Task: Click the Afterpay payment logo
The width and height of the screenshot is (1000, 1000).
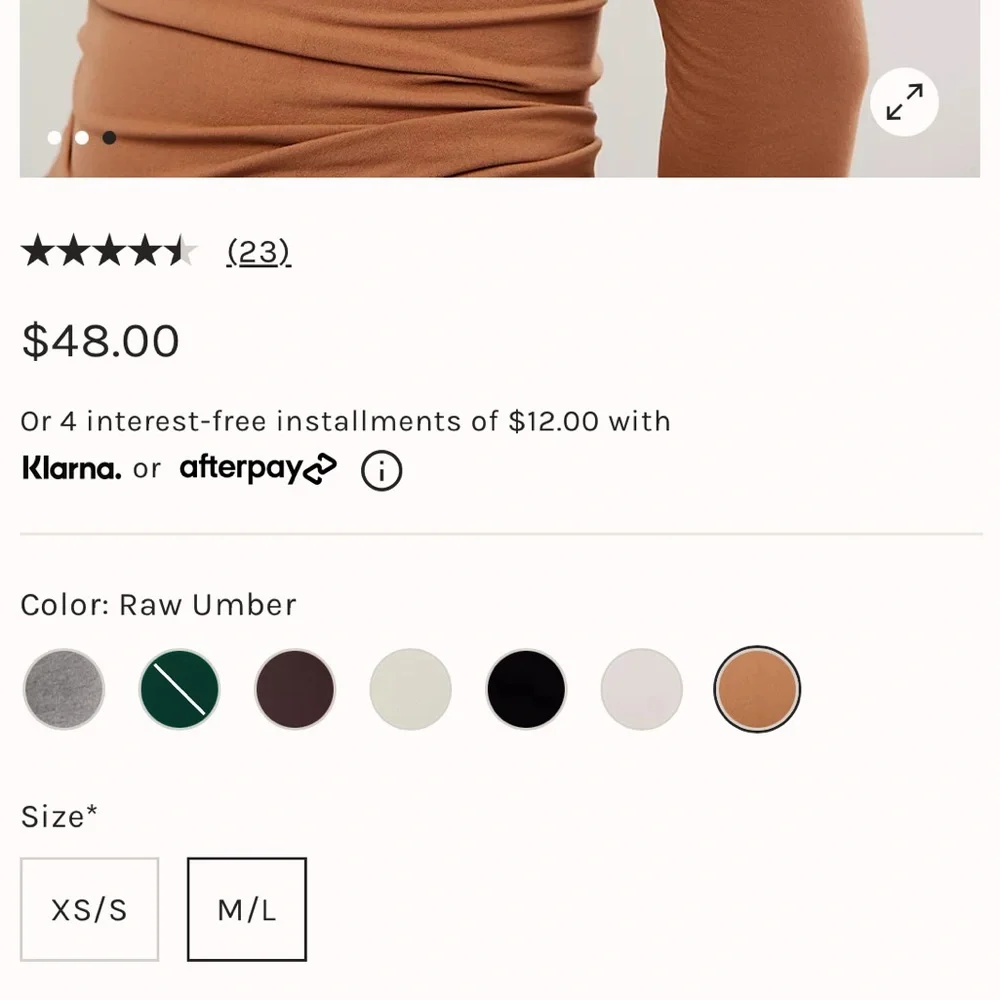Action: tap(243, 468)
